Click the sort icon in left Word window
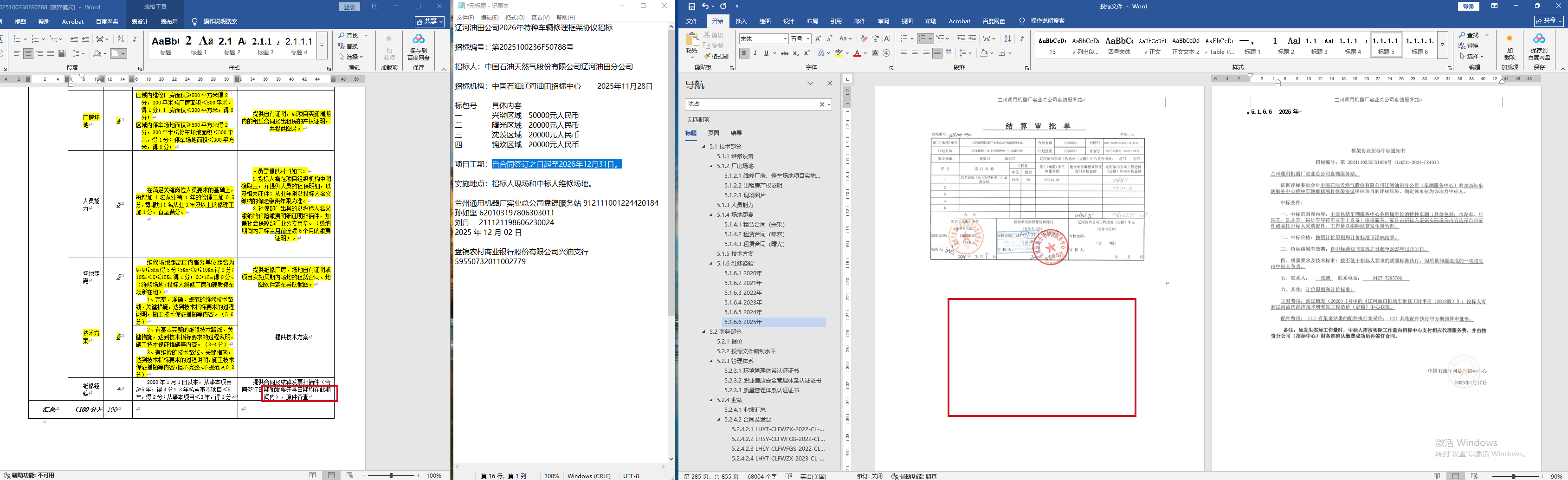Image resolution: width=1568 pixels, height=480 pixels. pos(121,39)
